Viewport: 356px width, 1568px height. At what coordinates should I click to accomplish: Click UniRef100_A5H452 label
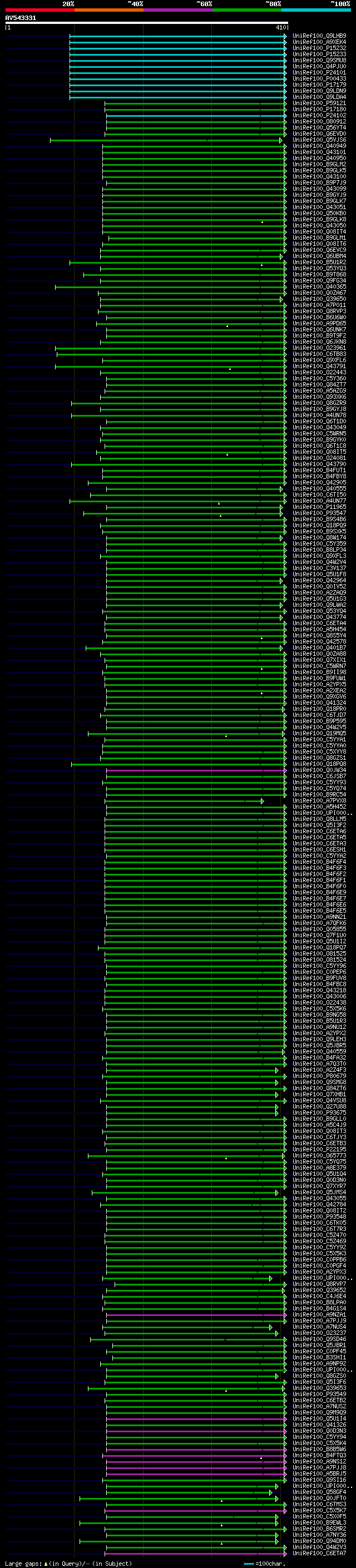pos(319,807)
